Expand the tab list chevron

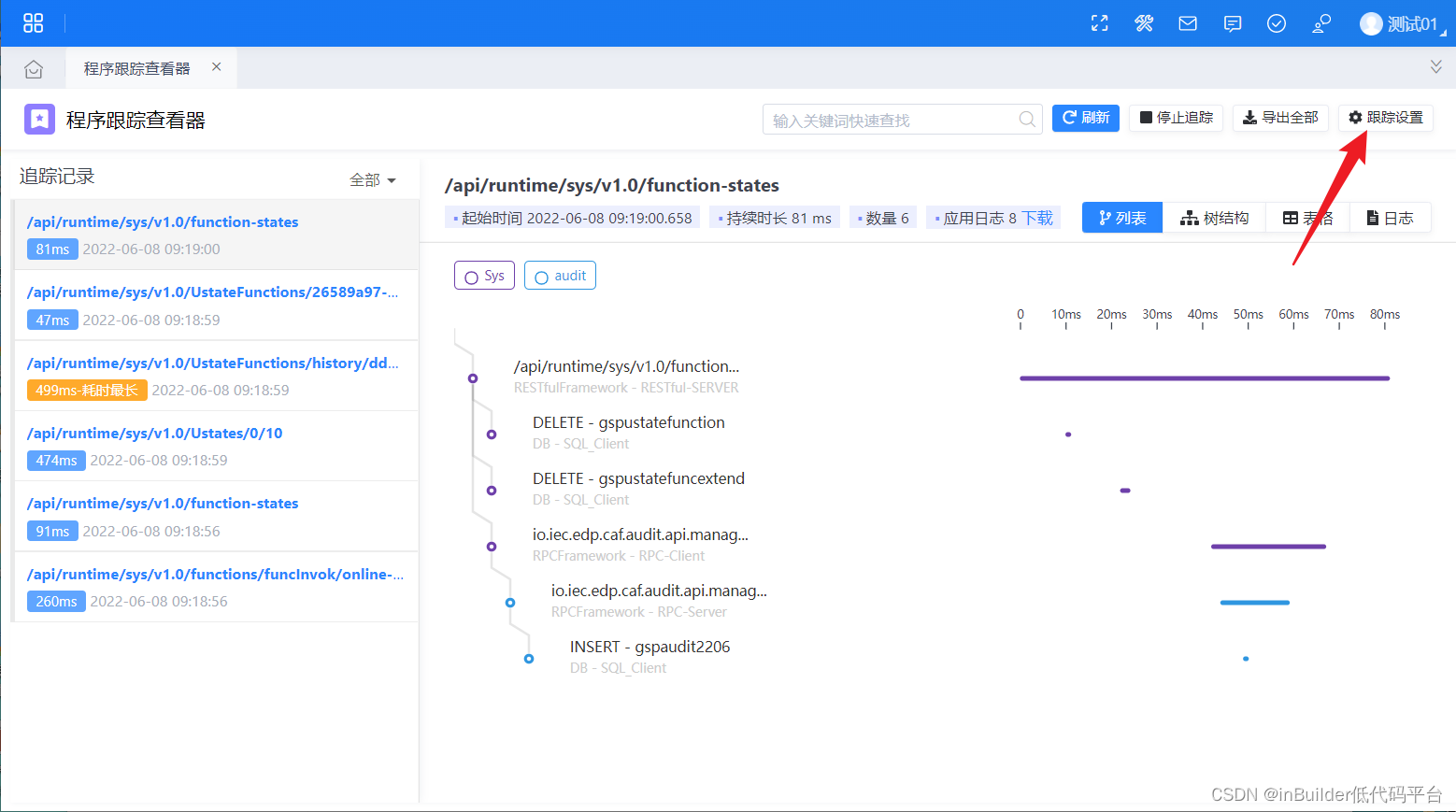click(x=1436, y=66)
